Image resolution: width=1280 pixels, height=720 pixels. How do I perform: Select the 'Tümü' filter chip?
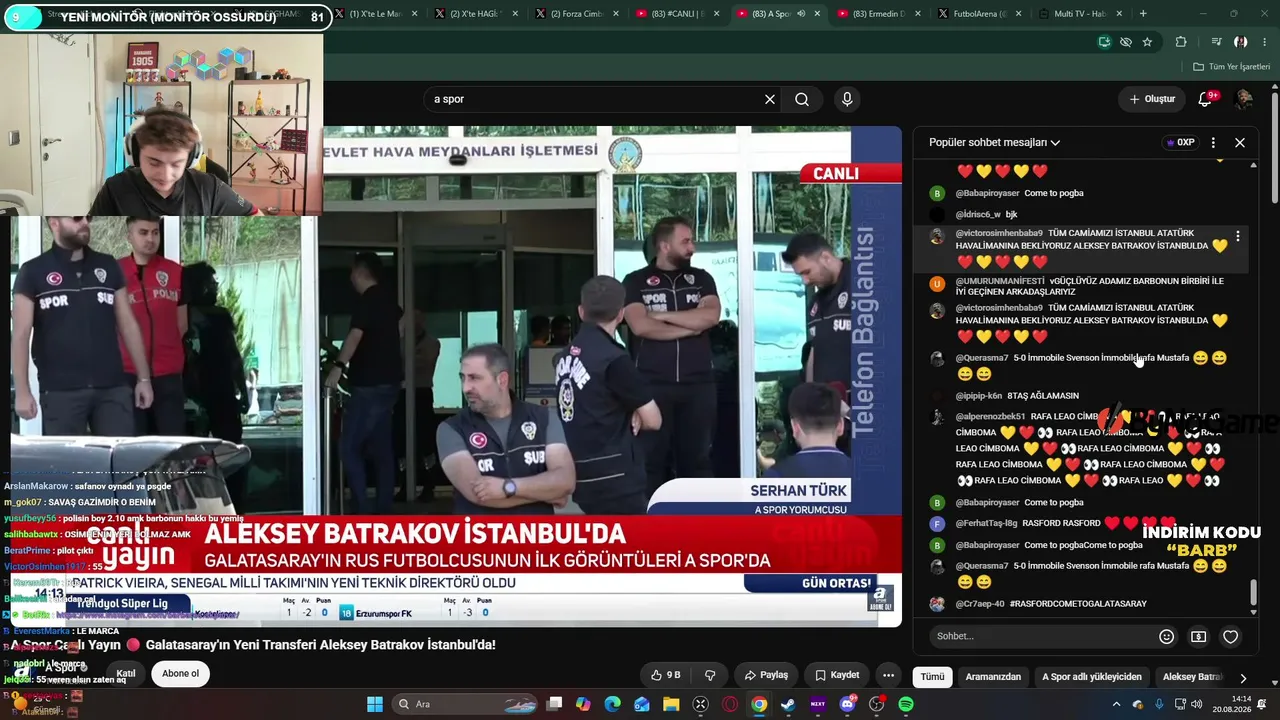coord(932,677)
